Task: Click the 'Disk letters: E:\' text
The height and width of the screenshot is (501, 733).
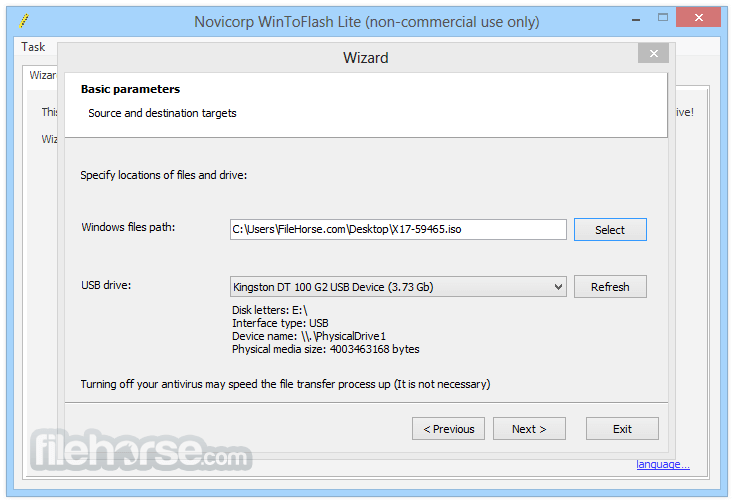Action: (x=270, y=310)
